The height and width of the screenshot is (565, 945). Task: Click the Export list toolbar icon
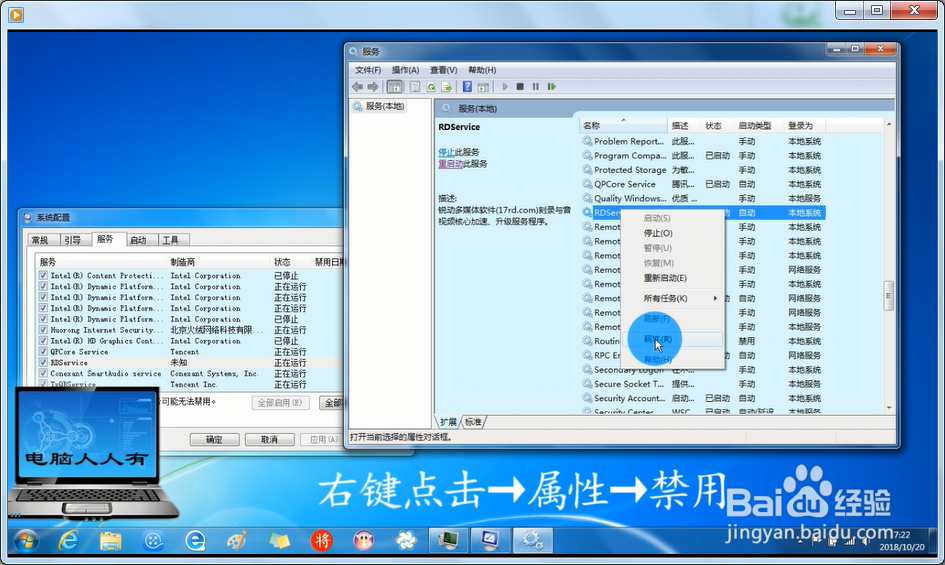tap(447, 87)
